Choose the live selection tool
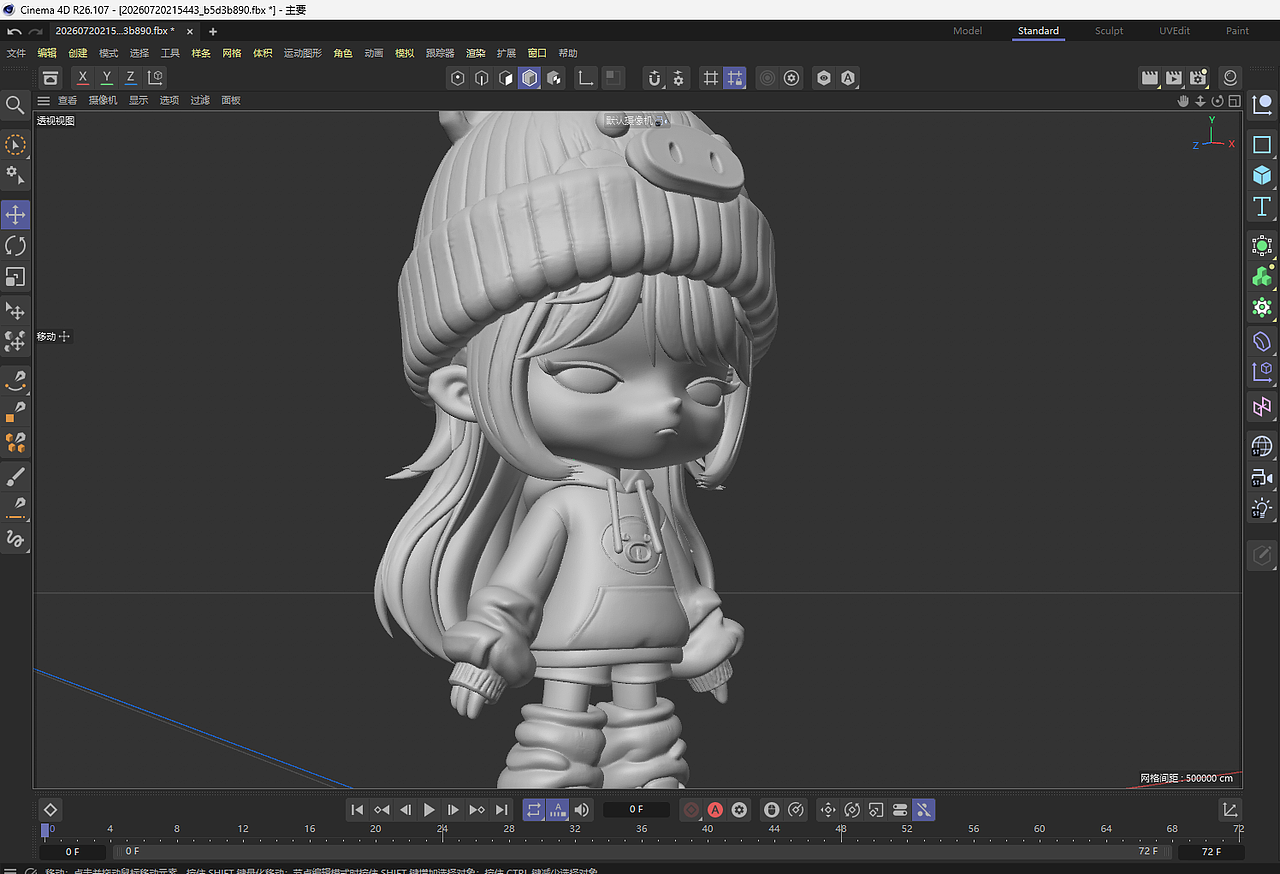1280x874 pixels. coord(15,145)
